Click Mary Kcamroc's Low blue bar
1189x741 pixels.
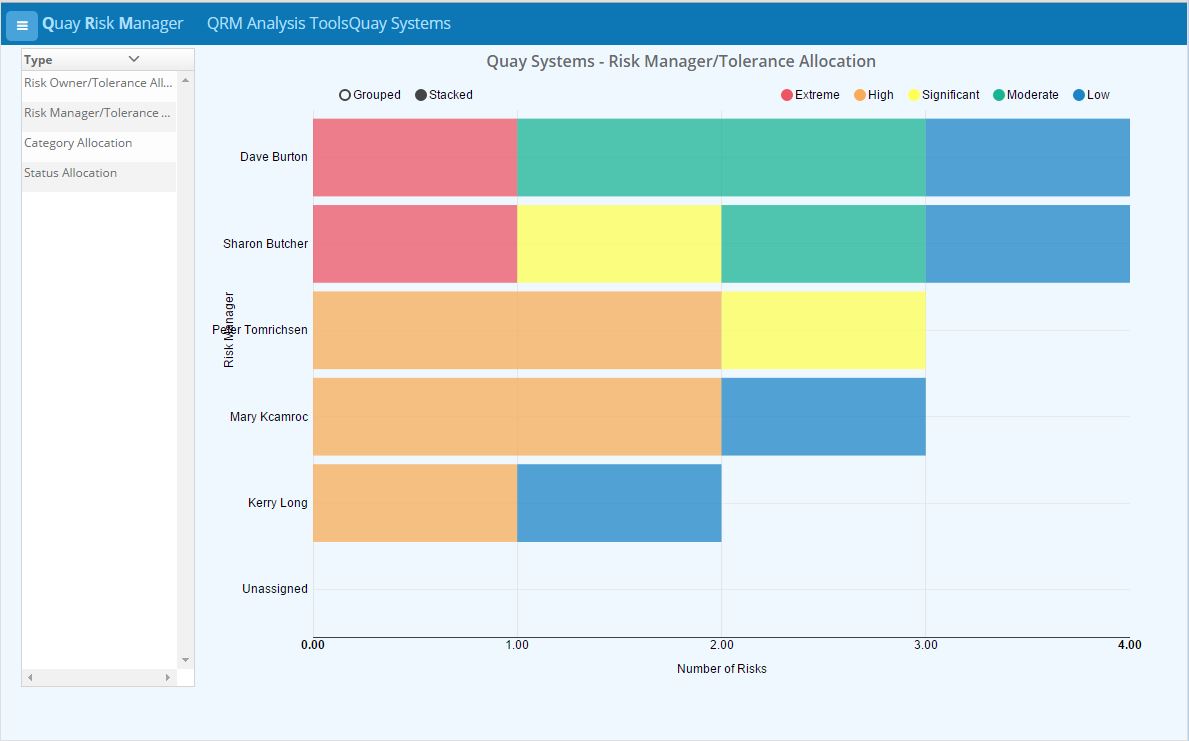click(x=824, y=416)
